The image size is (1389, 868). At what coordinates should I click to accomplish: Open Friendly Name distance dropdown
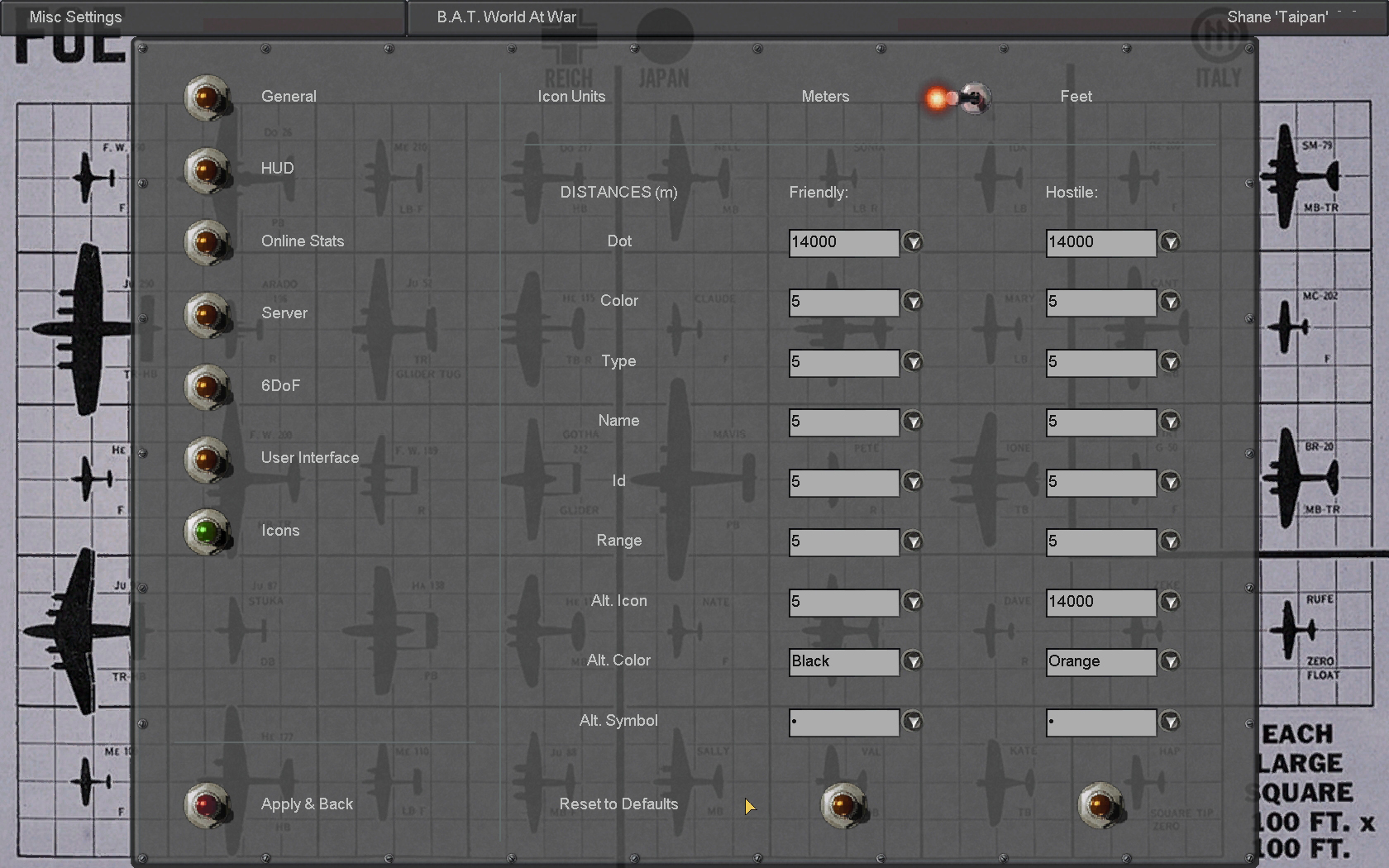coord(913,422)
